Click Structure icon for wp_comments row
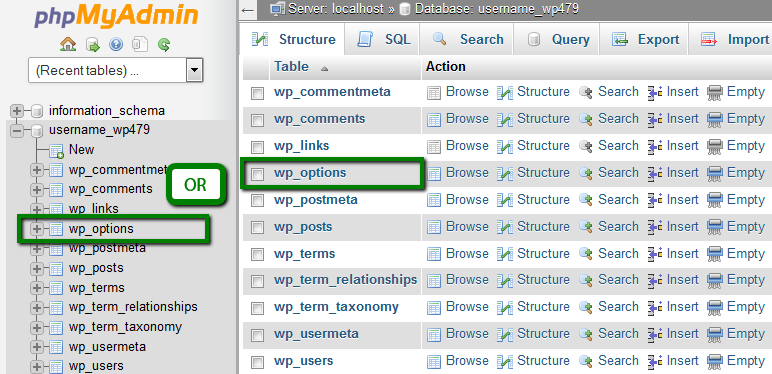The width and height of the screenshot is (772, 374). pyautogui.click(x=505, y=120)
